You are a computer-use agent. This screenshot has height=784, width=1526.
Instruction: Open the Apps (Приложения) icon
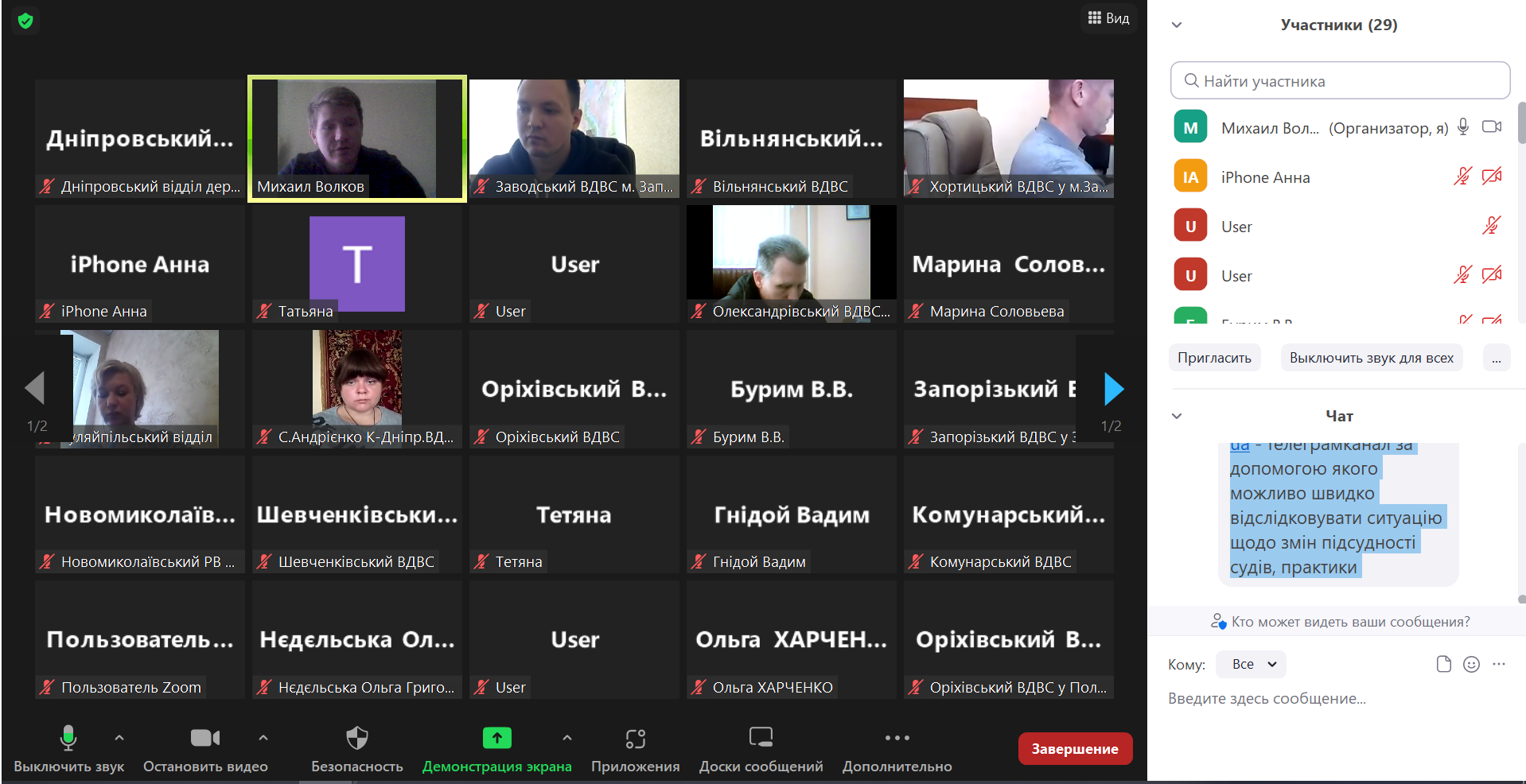point(635,739)
